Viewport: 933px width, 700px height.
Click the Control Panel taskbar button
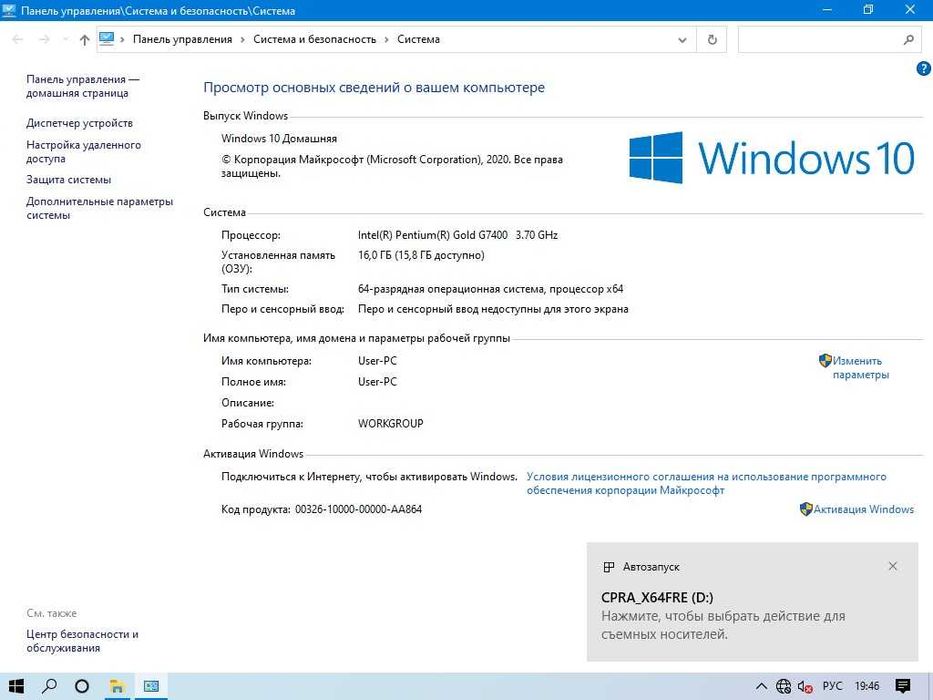click(151, 686)
